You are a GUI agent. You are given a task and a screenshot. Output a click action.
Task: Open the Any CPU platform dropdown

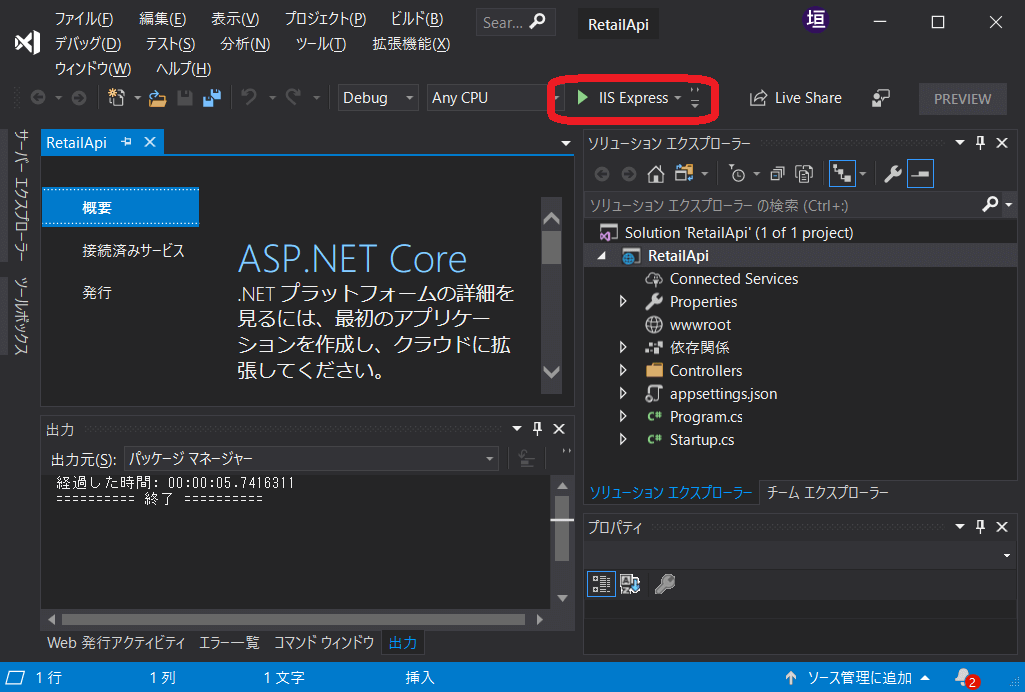(495, 98)
